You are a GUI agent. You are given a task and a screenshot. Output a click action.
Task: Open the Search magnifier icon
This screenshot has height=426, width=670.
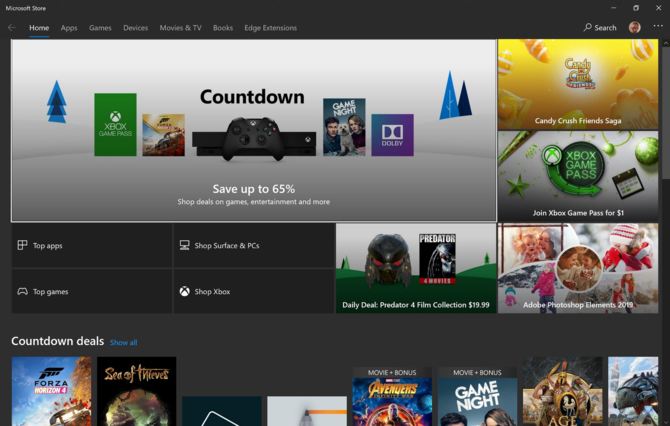(x=588, y=27)
